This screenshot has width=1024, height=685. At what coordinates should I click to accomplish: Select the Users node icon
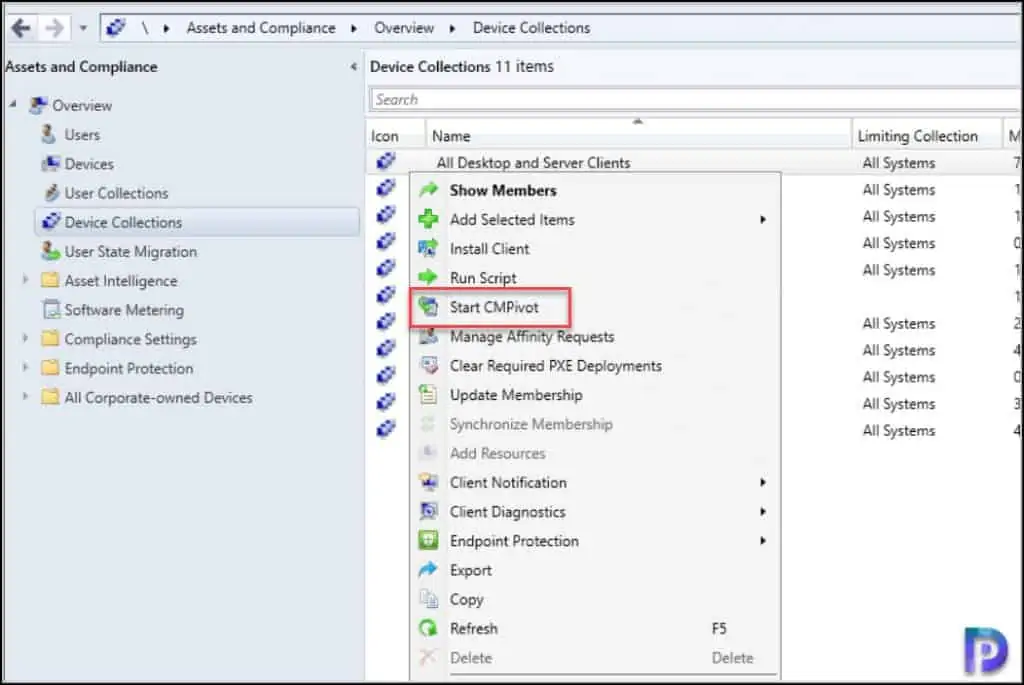[x=49, y=135]
